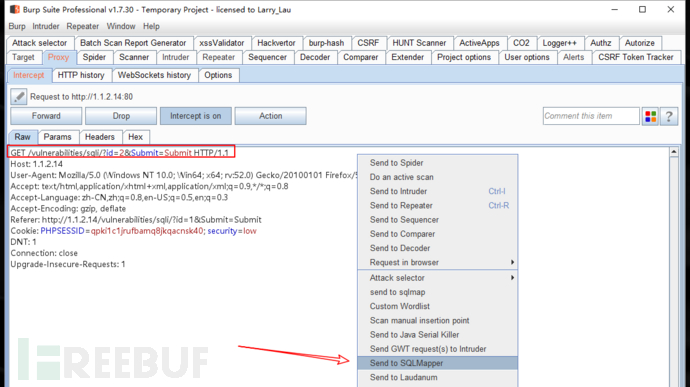Screen dimensions: 690x387
Task: Expand the Attack selector submenu arrow
Action: point(512,278)
